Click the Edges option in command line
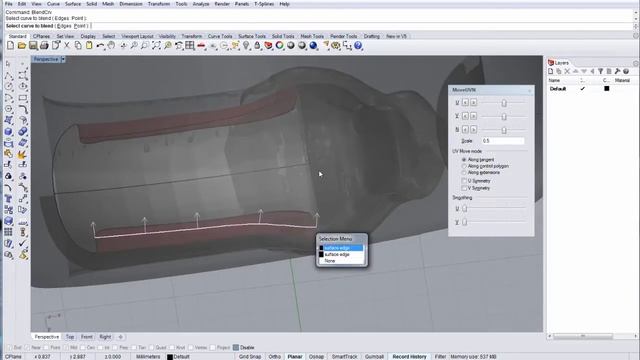Screen dimensions: 640x360 (64, 26)
